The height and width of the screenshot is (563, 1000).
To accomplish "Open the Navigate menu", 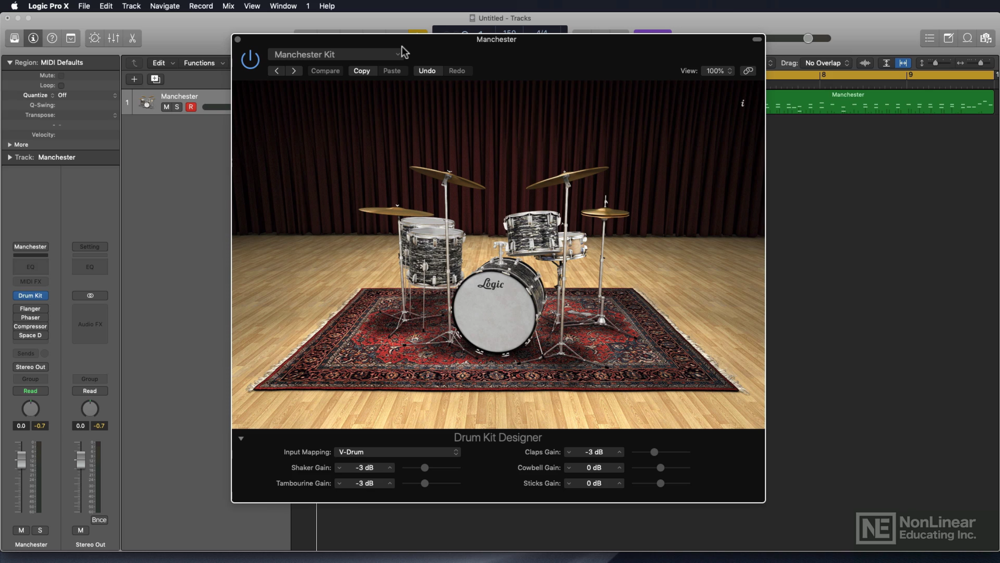I will pos(165,6).
